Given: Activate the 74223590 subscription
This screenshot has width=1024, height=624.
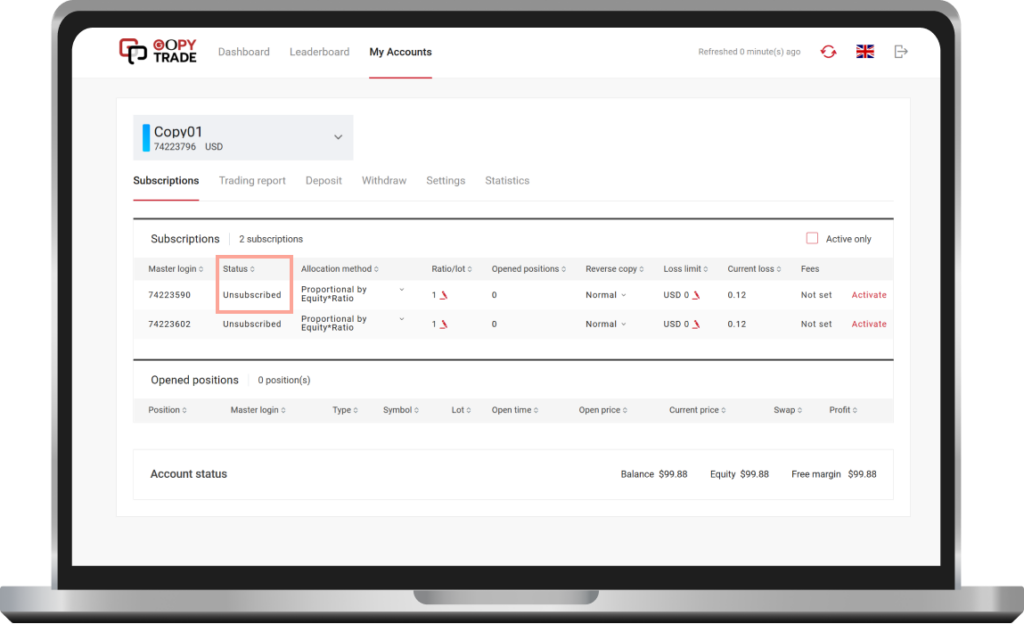Looking at the screenshot, I should coord(868,295).
